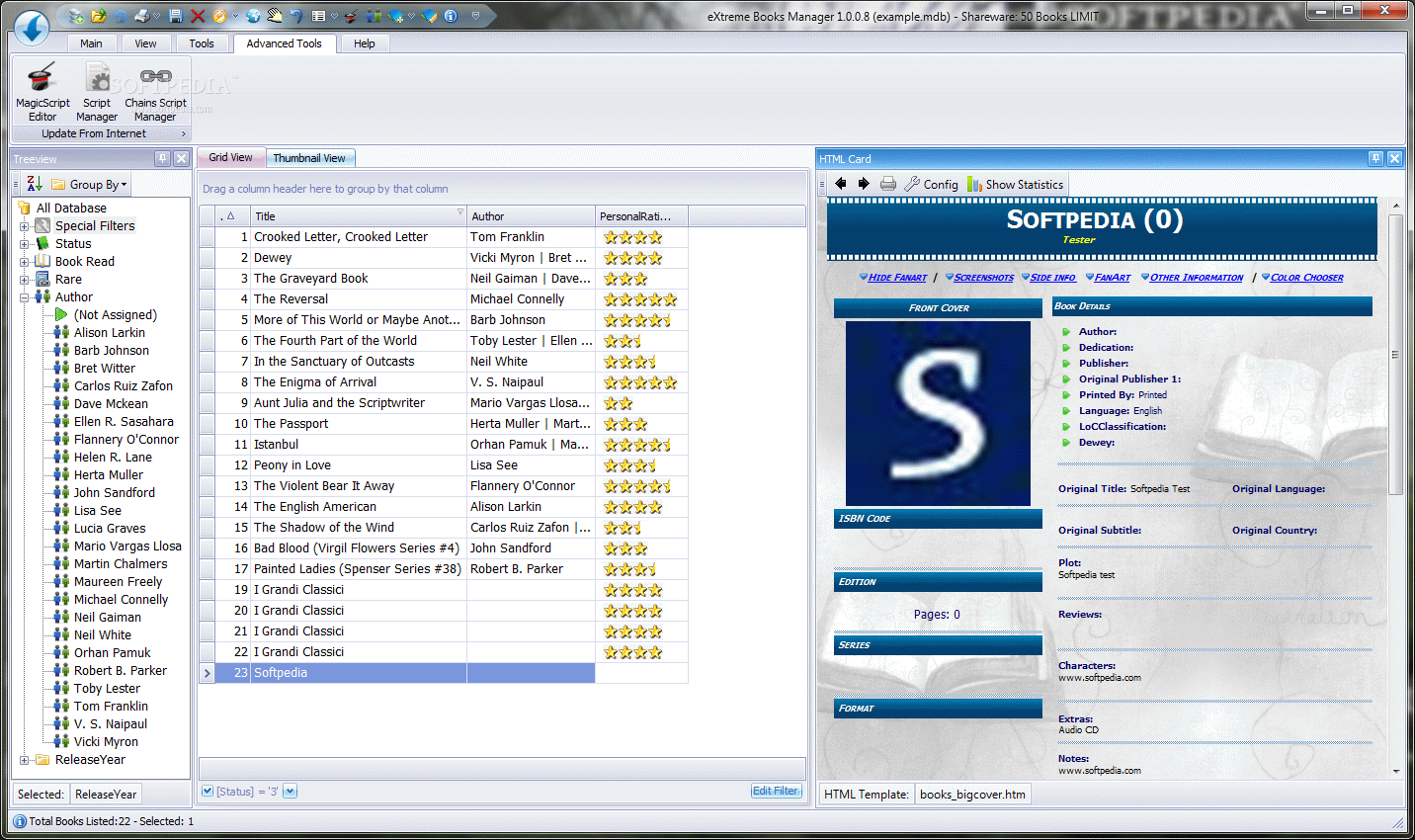
Task: Open Chains Script Manager
Action: click(155, 92)
